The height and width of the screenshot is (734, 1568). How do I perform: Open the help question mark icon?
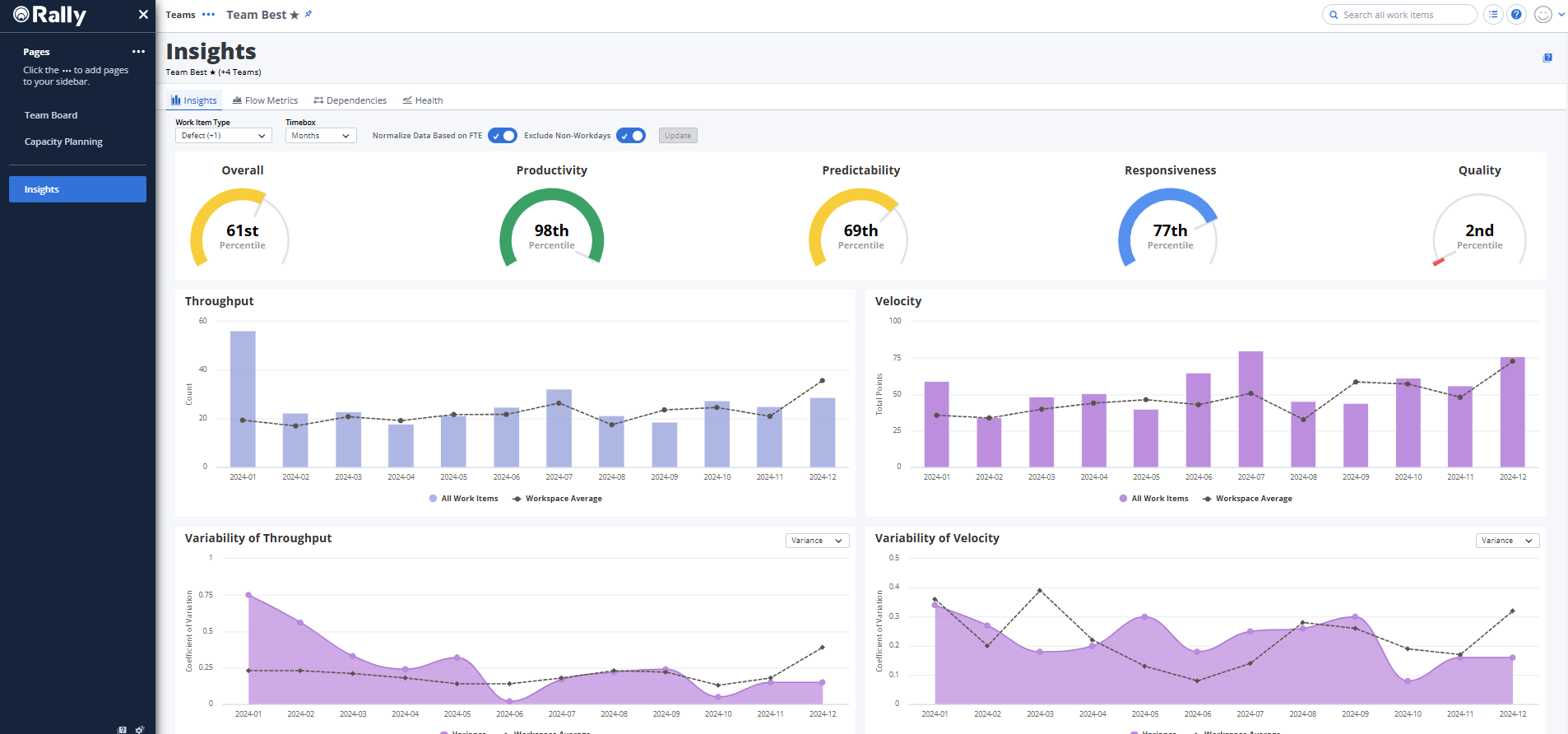pos(1516,15)
